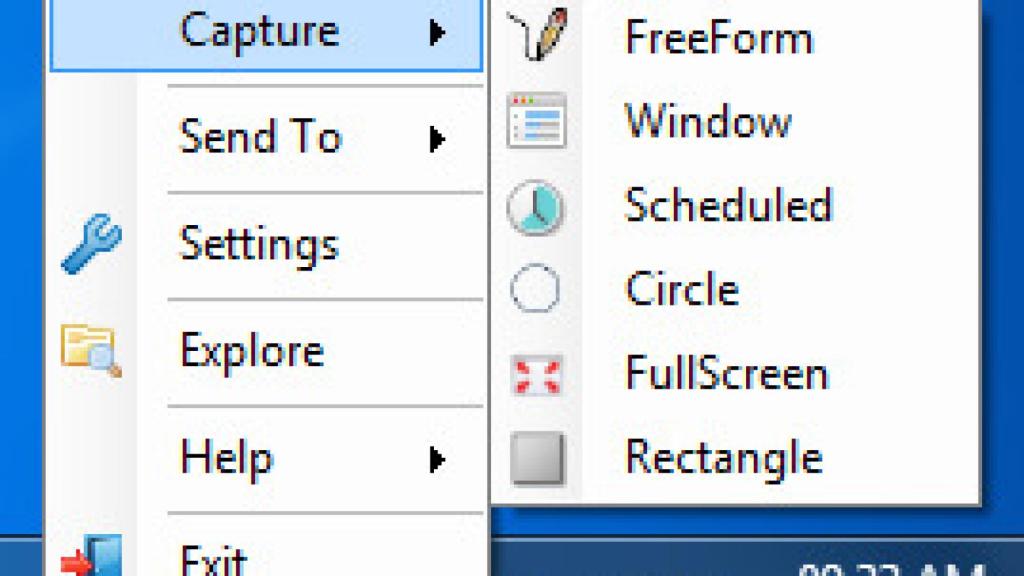
Task: Select FreeForm capture mode
Action: coord(718,37)
